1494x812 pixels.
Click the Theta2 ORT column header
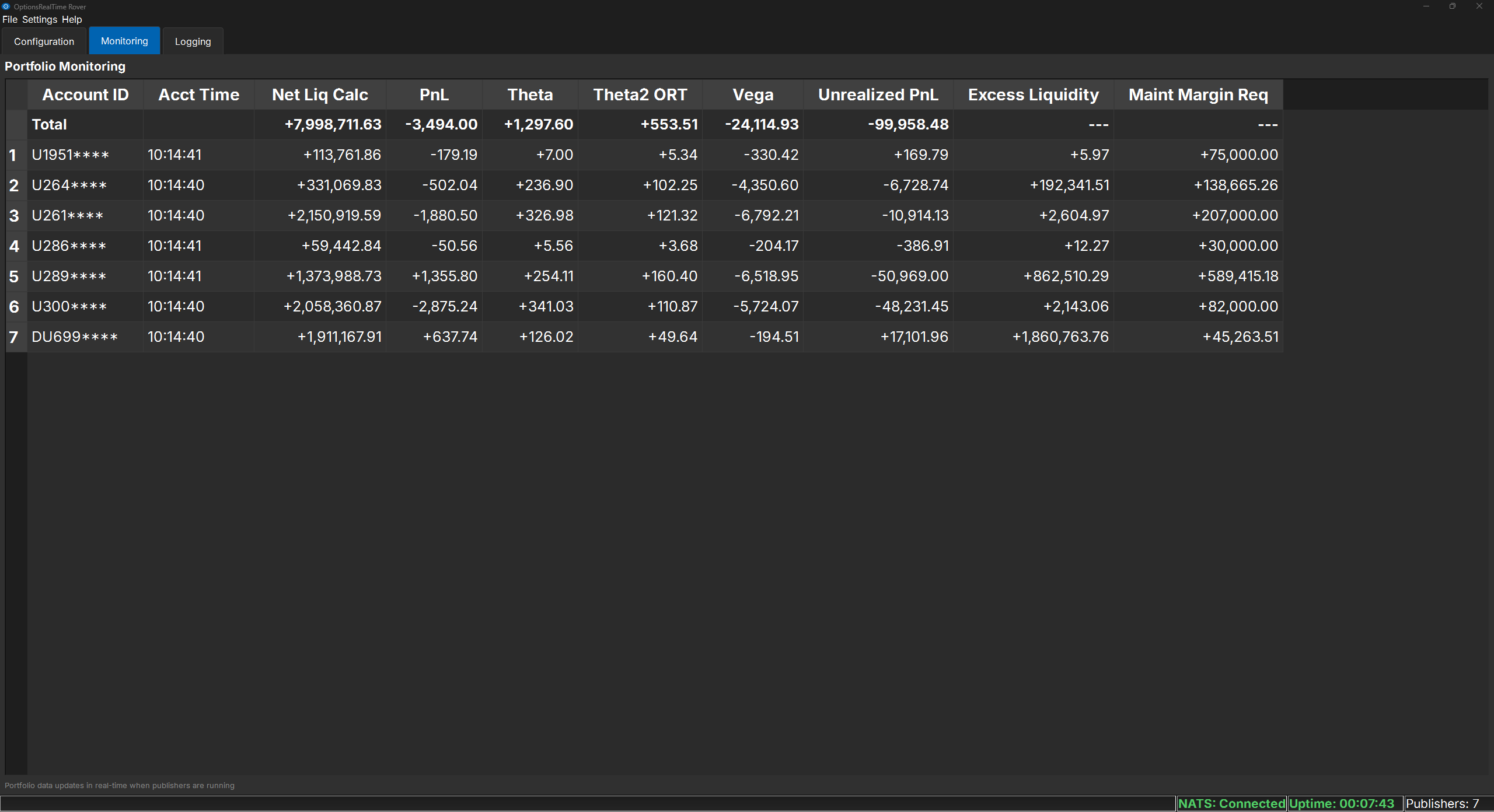click(640, 94)
